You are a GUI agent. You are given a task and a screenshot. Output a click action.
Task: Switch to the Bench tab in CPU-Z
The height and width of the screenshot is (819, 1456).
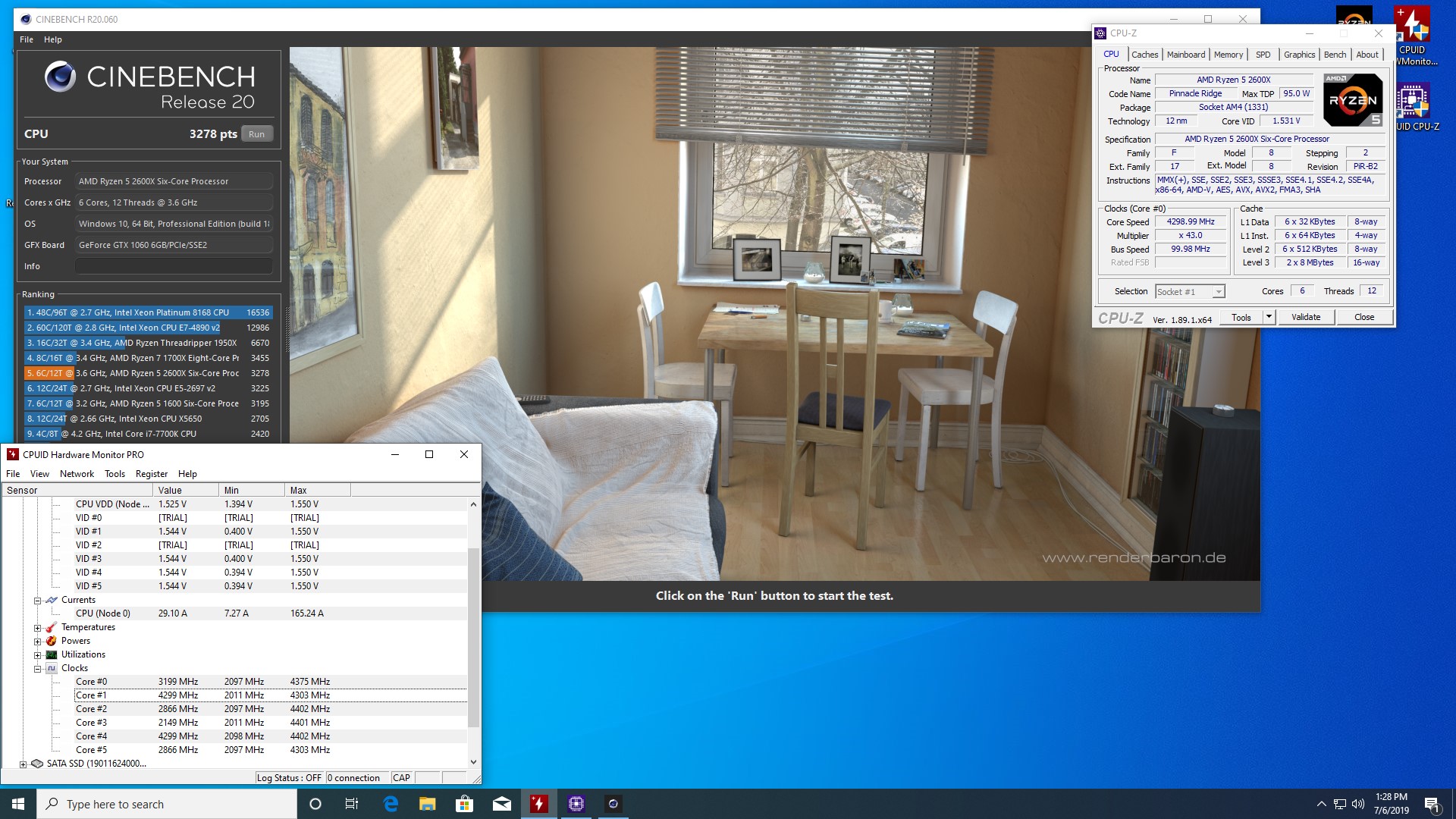click(x=1335, y=55)
